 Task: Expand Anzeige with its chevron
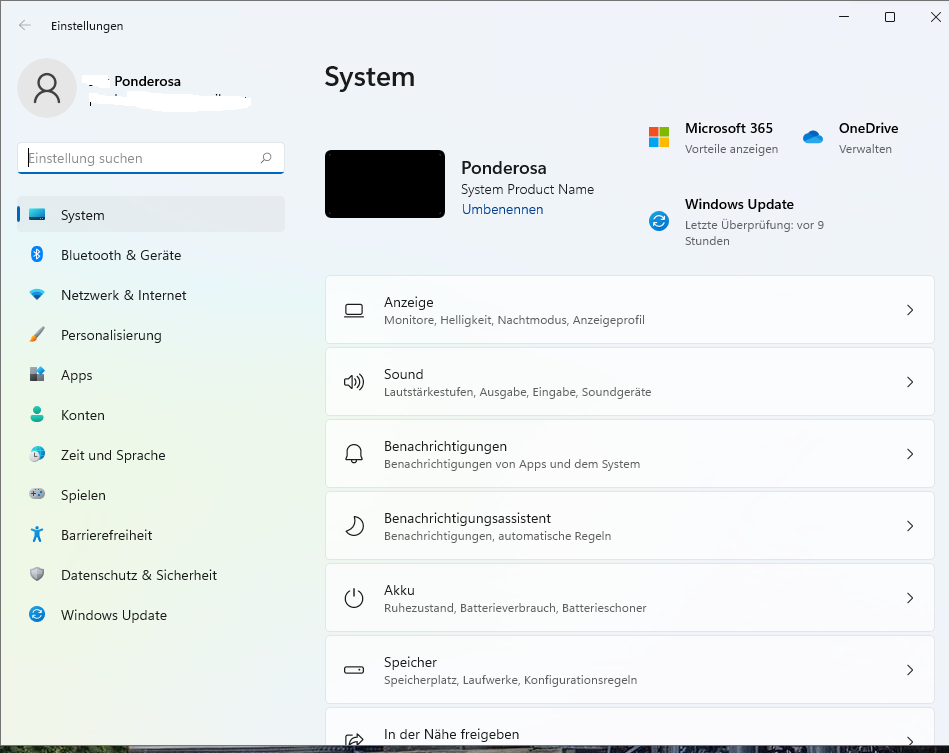910,310
